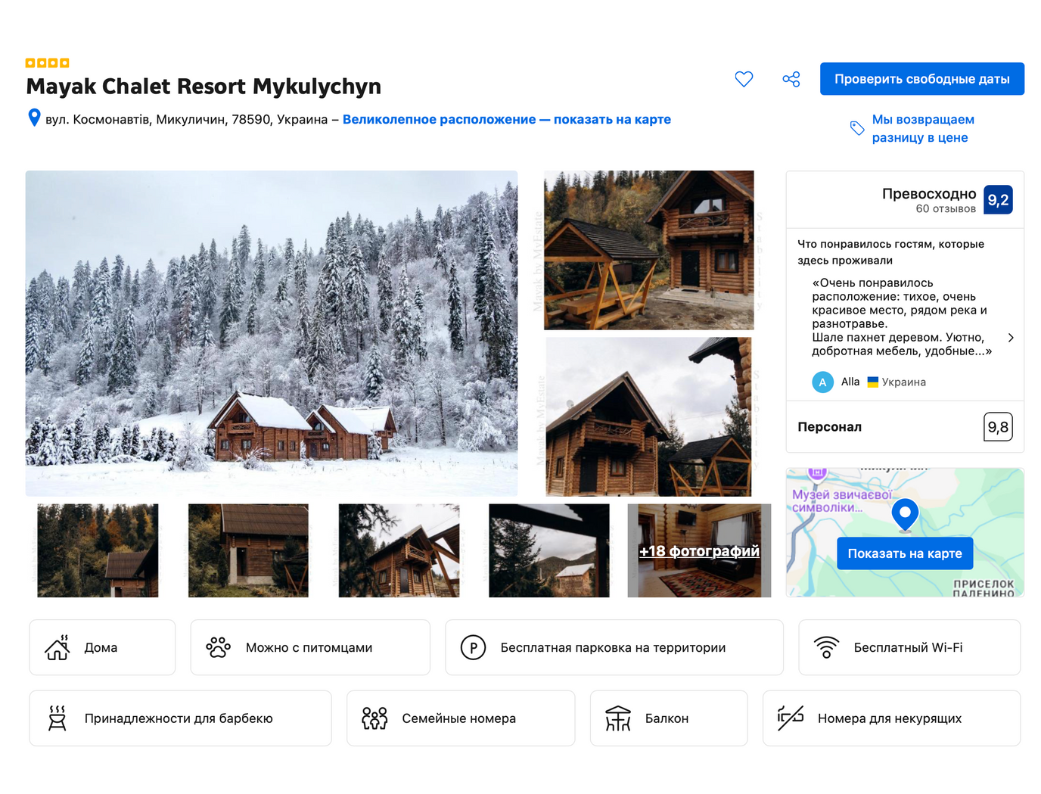This screenshot has height=794, width=1041.
Task: Click the paw print pets icon
Action: [218, 647]
